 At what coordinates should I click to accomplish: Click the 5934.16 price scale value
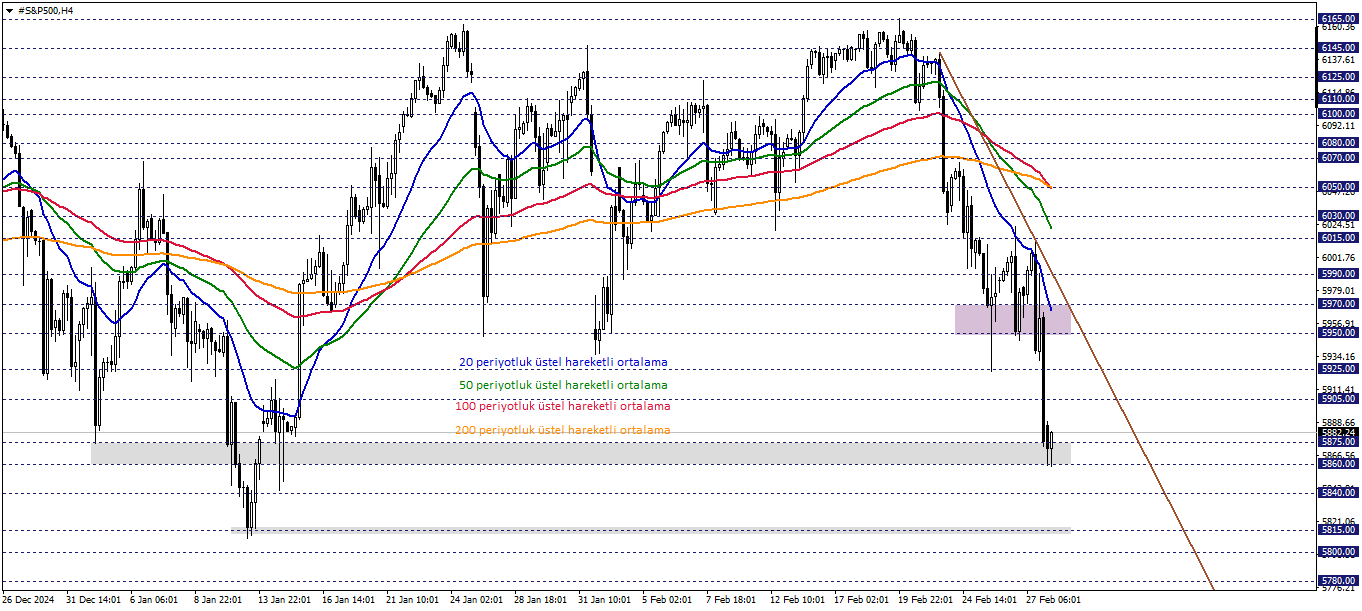tap(1338, 356)
